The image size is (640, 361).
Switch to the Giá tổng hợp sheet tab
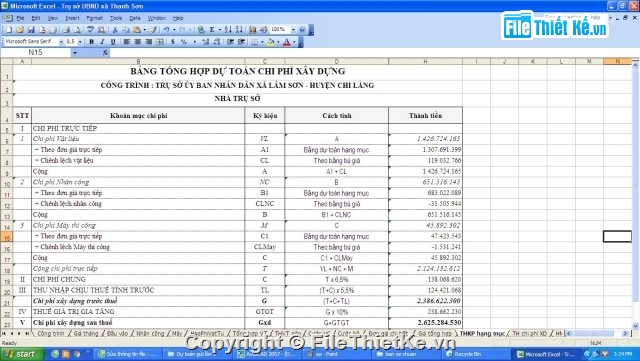[435, 334]
